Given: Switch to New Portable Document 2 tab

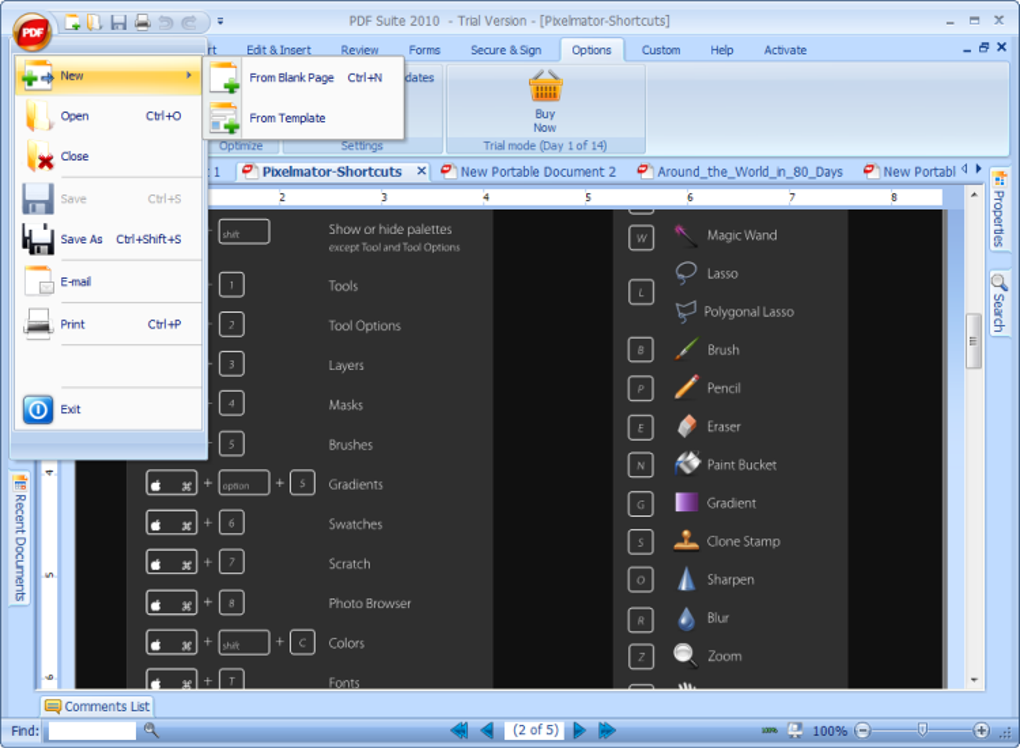Looking at the screenshot, I should click(x=528, y=172).
